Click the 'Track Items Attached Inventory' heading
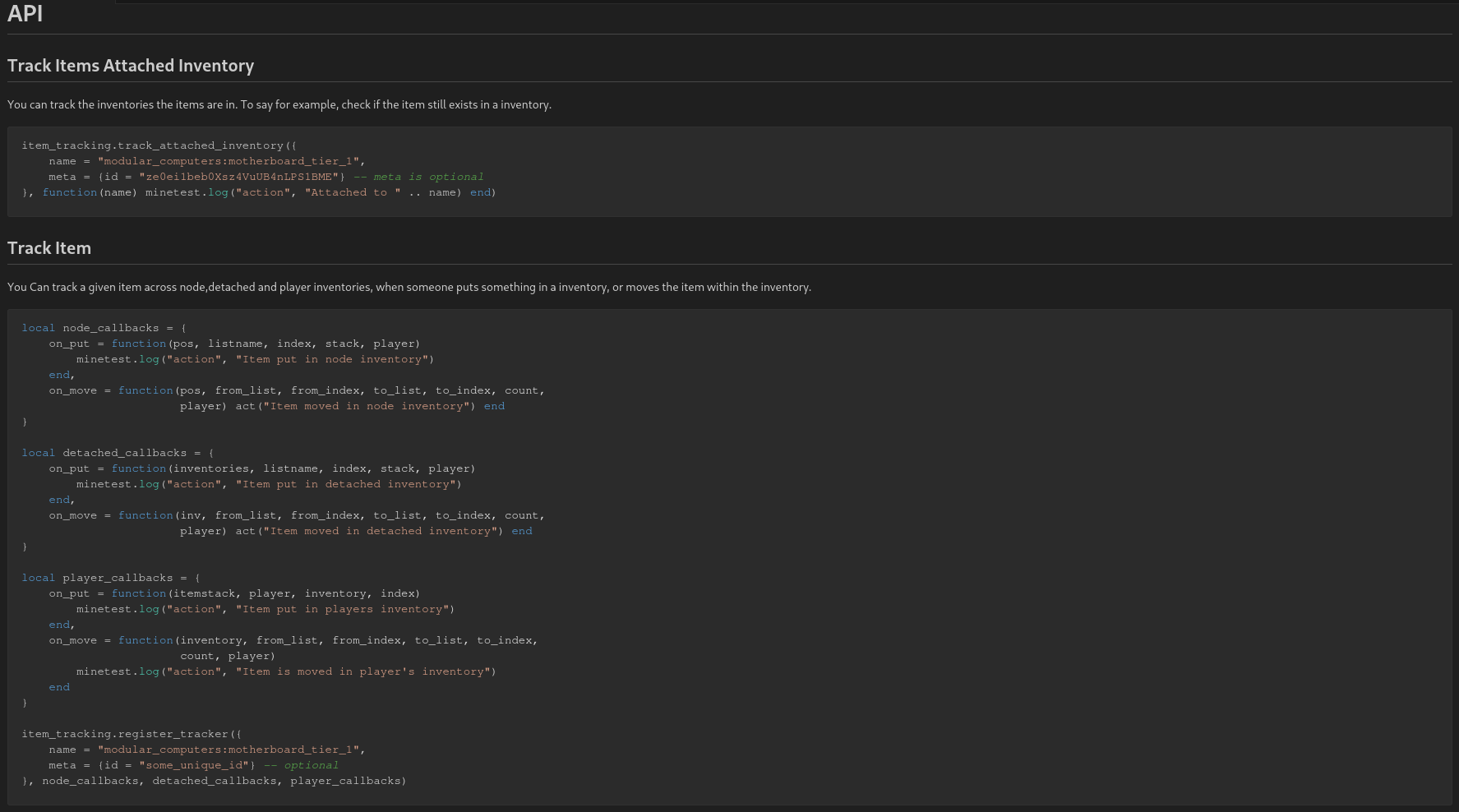This screenshot has width=1459, height=812. pos(131,66)
